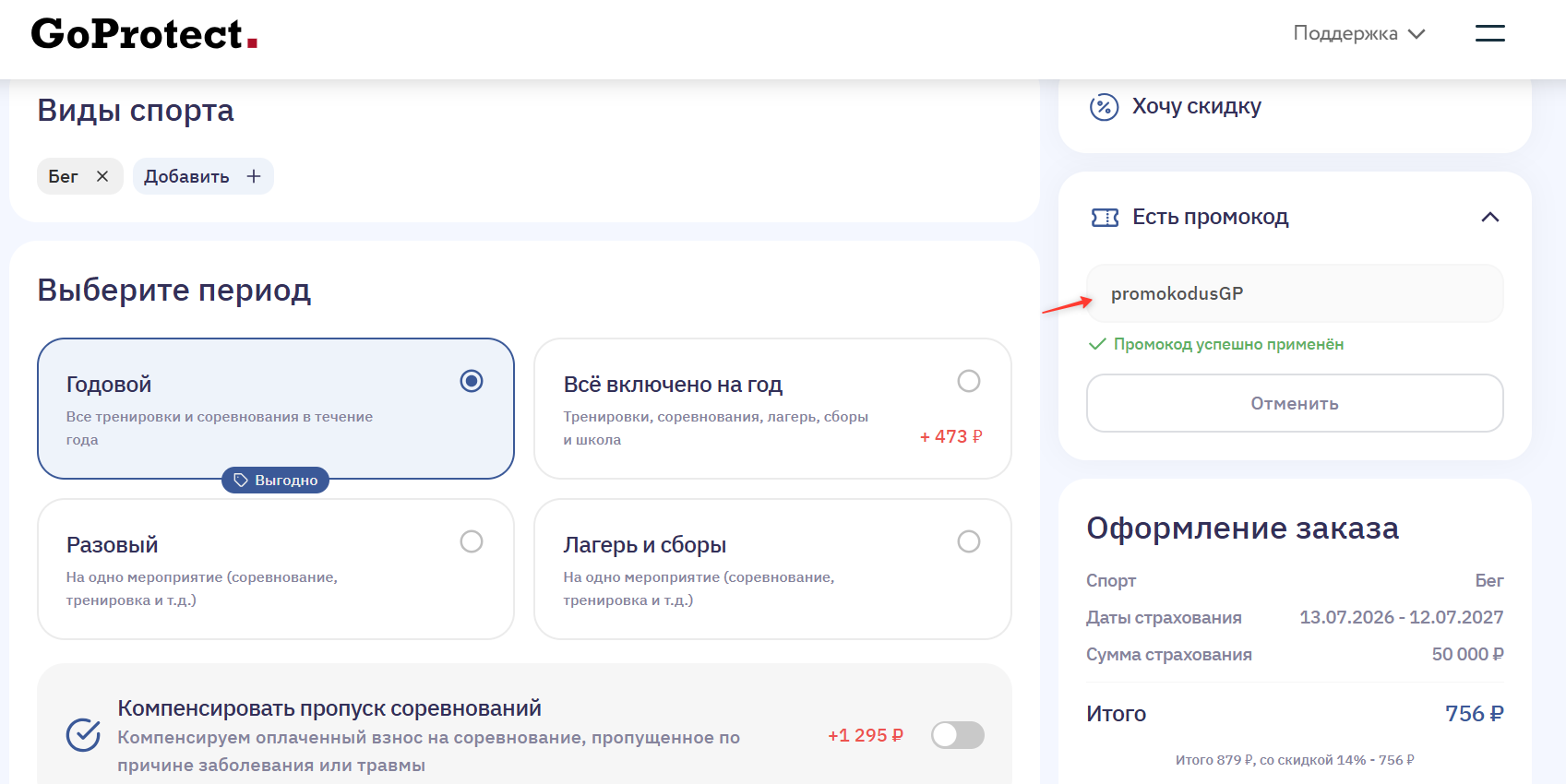The image size is (1566, 784).
Task: Remove the Бег sport tag
Action: [x=102, y=176]
